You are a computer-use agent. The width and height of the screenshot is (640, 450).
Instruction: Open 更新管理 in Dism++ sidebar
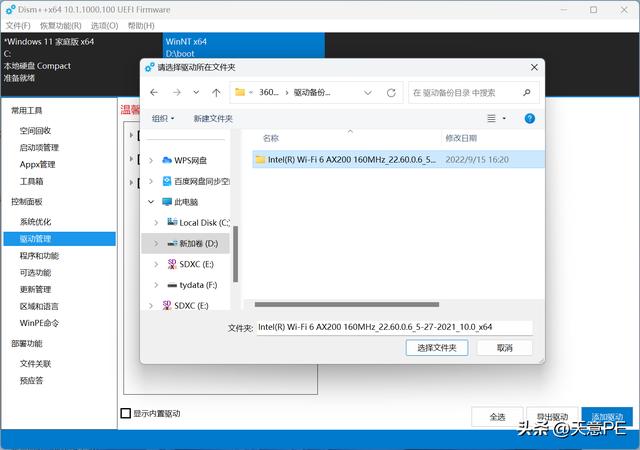(x=36, y=289)
